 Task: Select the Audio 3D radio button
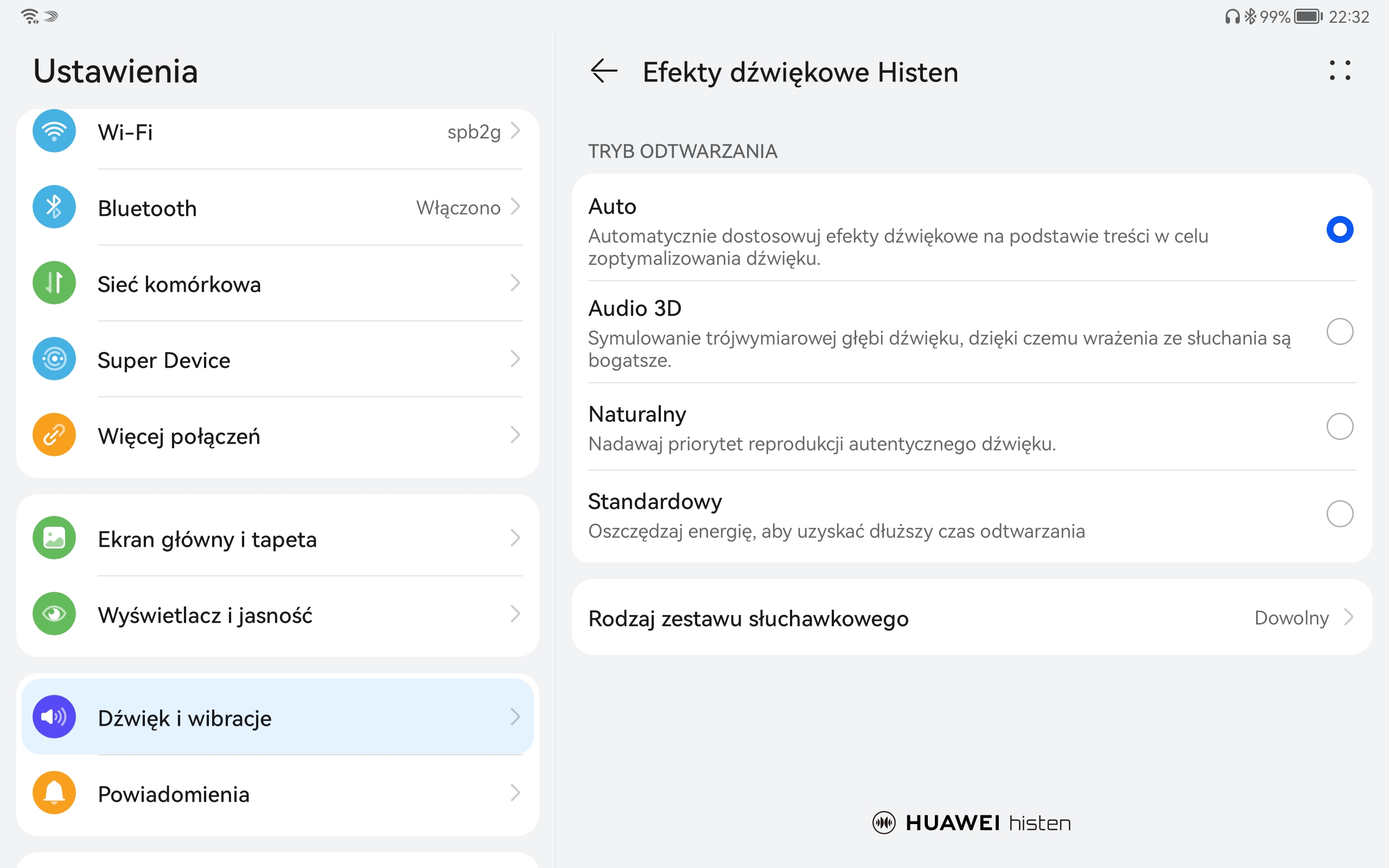[1340, 332]
